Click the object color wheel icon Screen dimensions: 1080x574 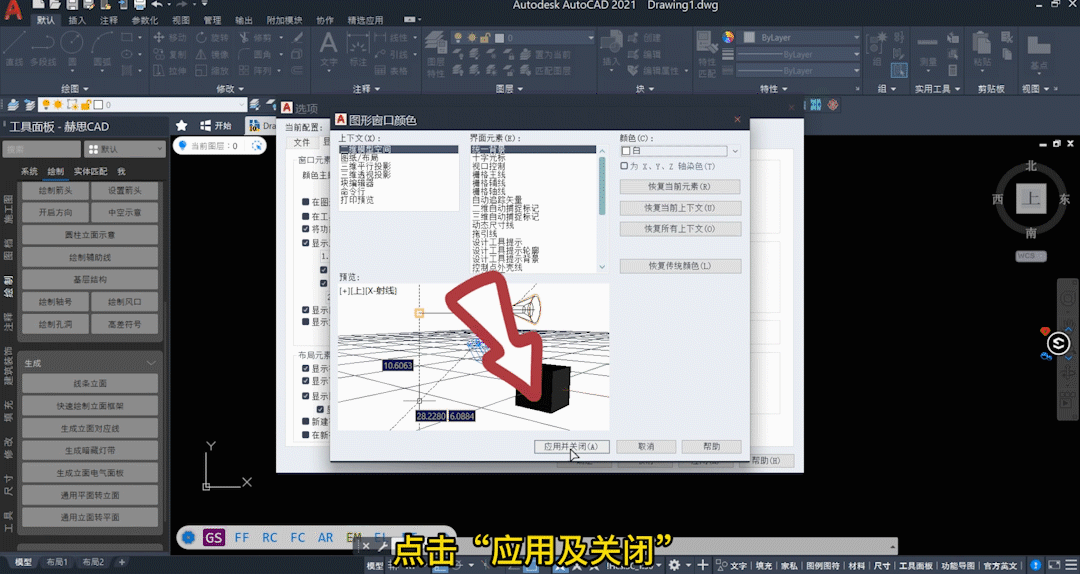coord(728,37)
